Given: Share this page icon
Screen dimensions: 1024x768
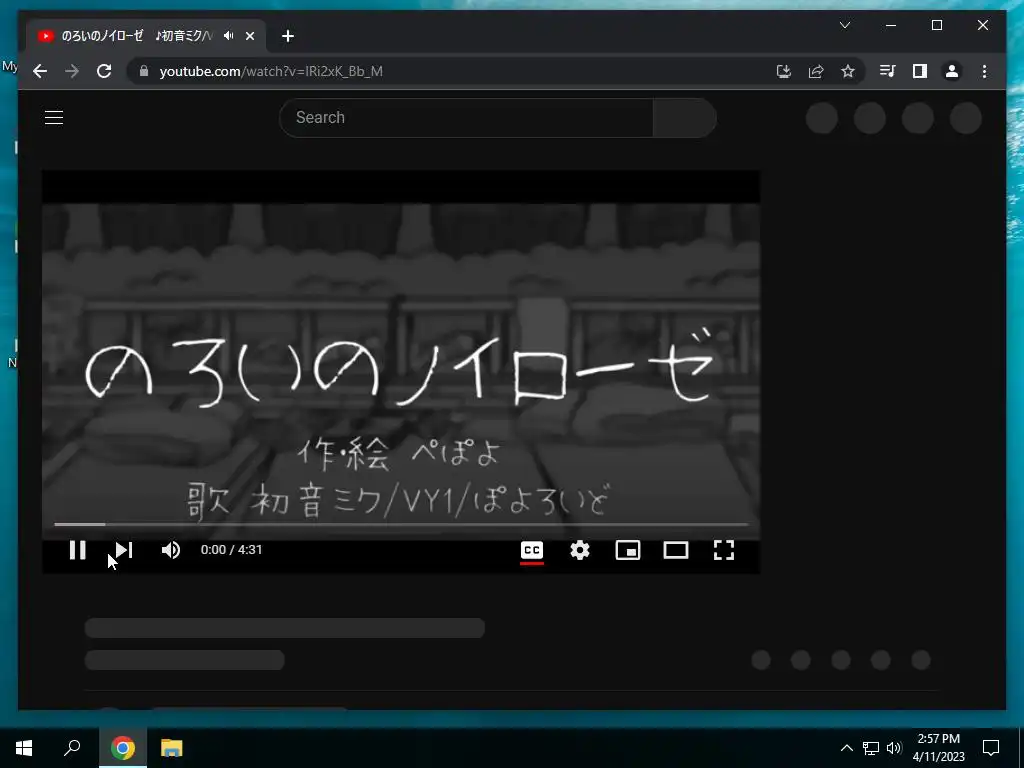Looking at the screenshot, I should [x=816, y=71].
